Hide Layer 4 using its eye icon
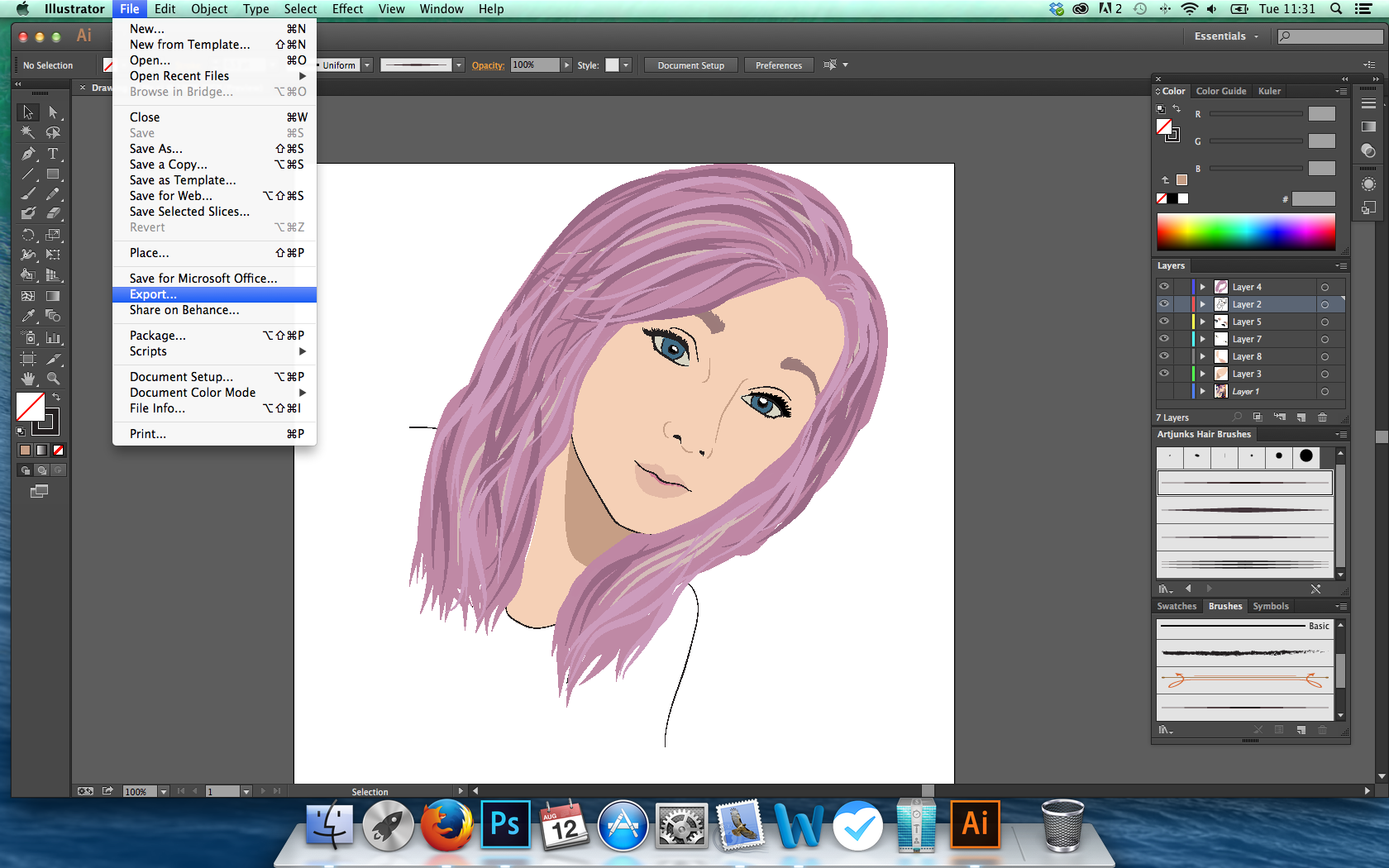This screenshot has width=1389, height=868. (x=1164, y=286)
